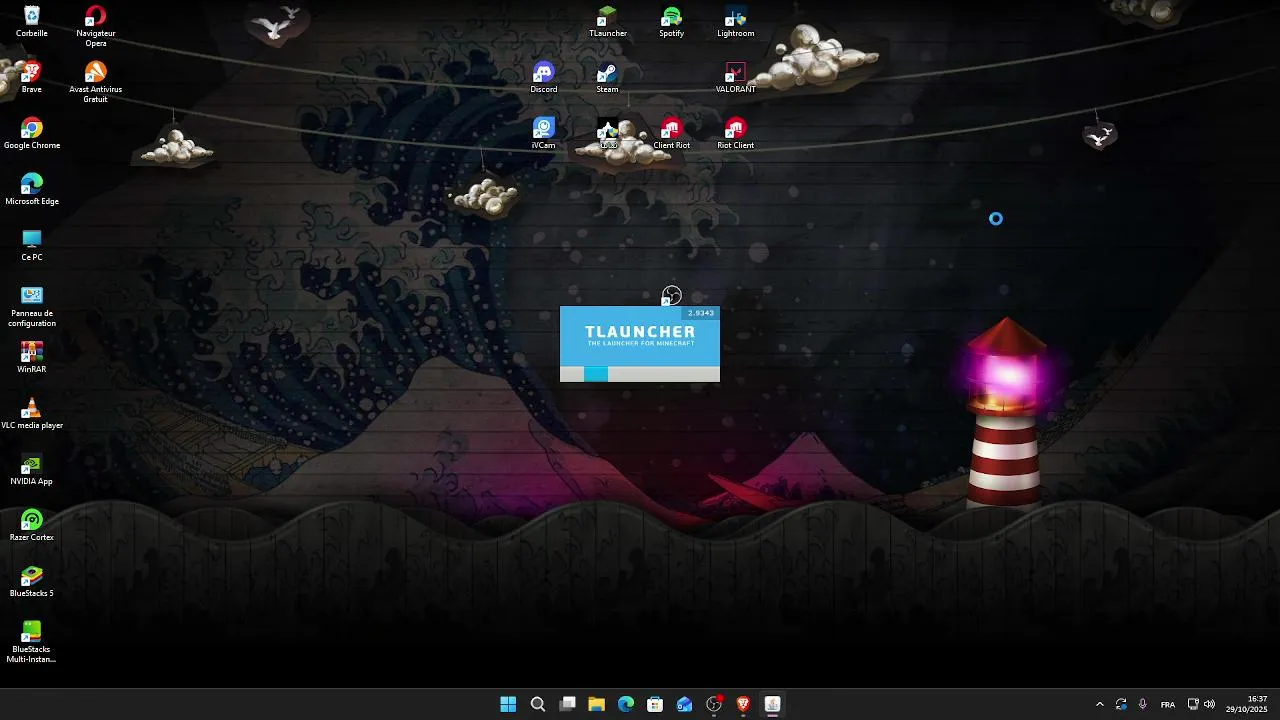Open the Navigateur Opera desktop shortcut
This screenshot has width=1280, height=720.
click(96, 26)
